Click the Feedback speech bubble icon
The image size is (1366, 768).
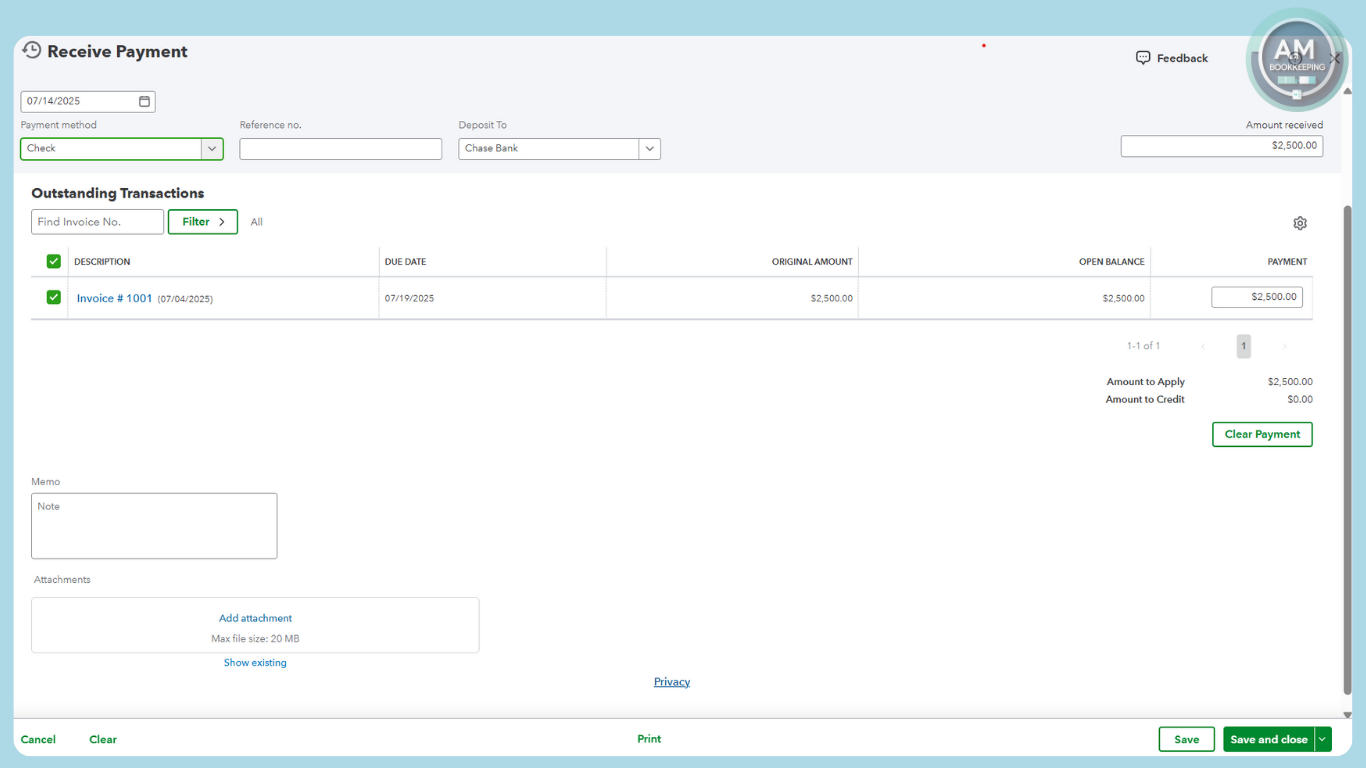pyautogui.click(x=1143, y=58)
